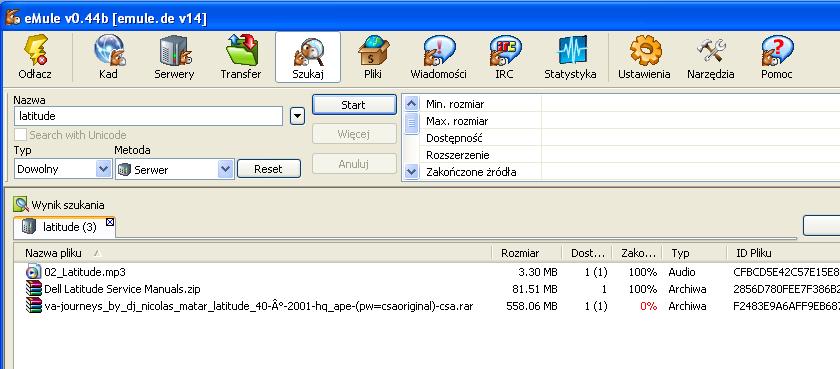
Task: Click the Dostępność value field
Action: tap(691, 138)
